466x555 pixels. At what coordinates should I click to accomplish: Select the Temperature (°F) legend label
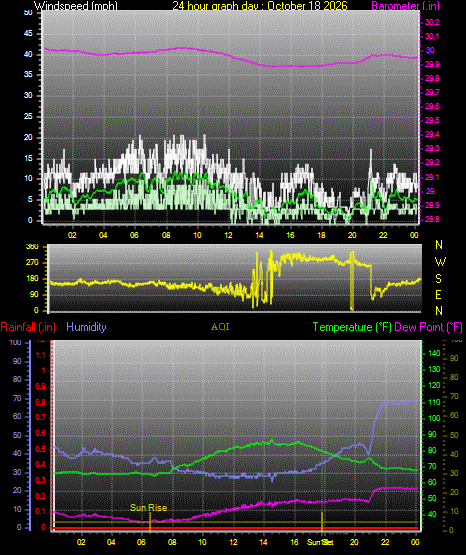tap(352, 327)
